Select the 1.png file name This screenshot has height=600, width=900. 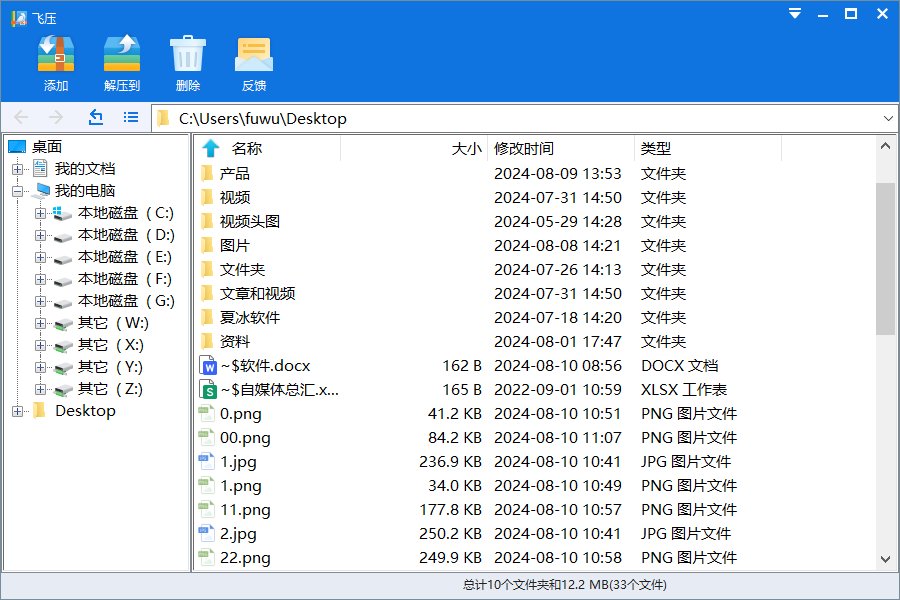coord(240,486)
